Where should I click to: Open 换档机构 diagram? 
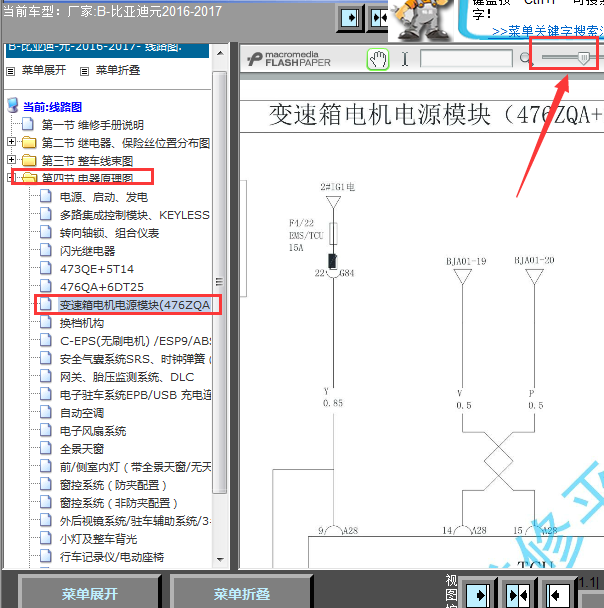click(x=82, y=323)
